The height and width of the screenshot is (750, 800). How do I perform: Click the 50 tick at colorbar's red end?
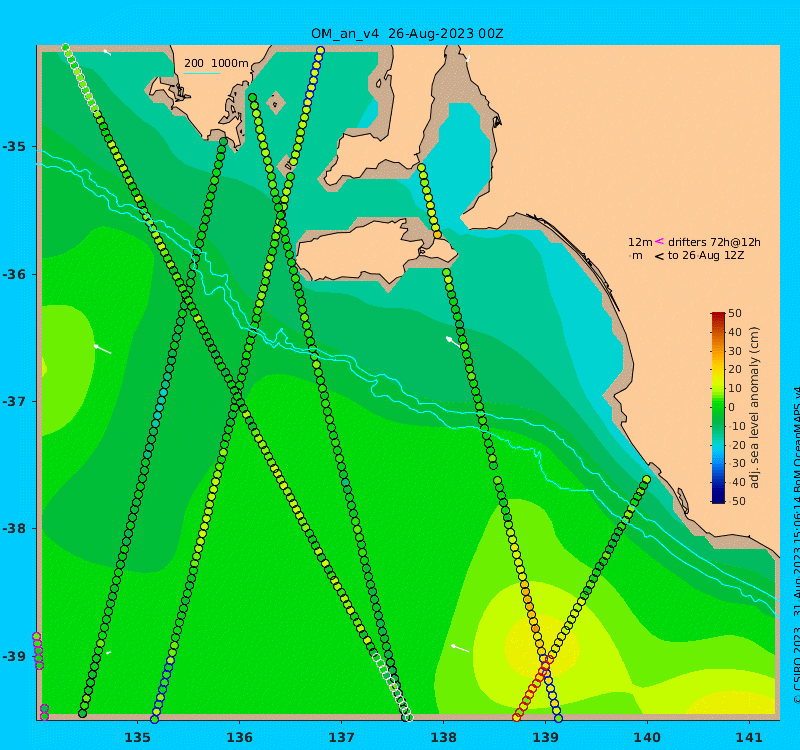[x=735, y=313]
